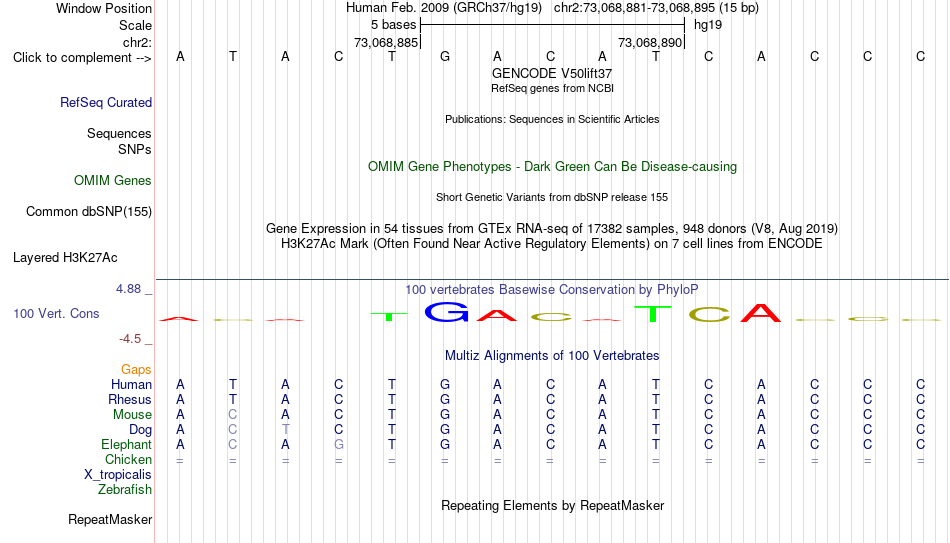Click the SNPs track label
The height and width of the screenshot is (543, 950).
pos(135,149)
